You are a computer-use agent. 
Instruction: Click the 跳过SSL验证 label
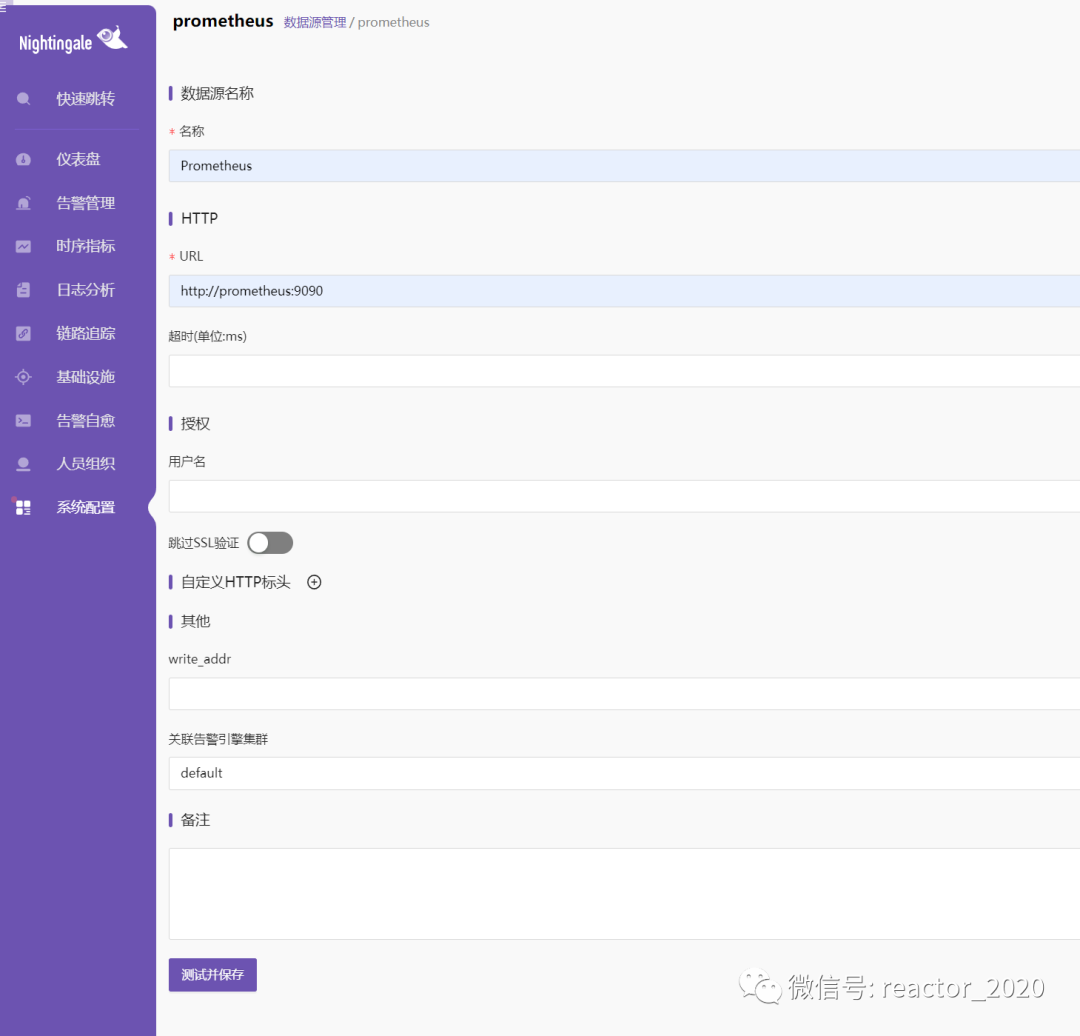click(204, 543)
